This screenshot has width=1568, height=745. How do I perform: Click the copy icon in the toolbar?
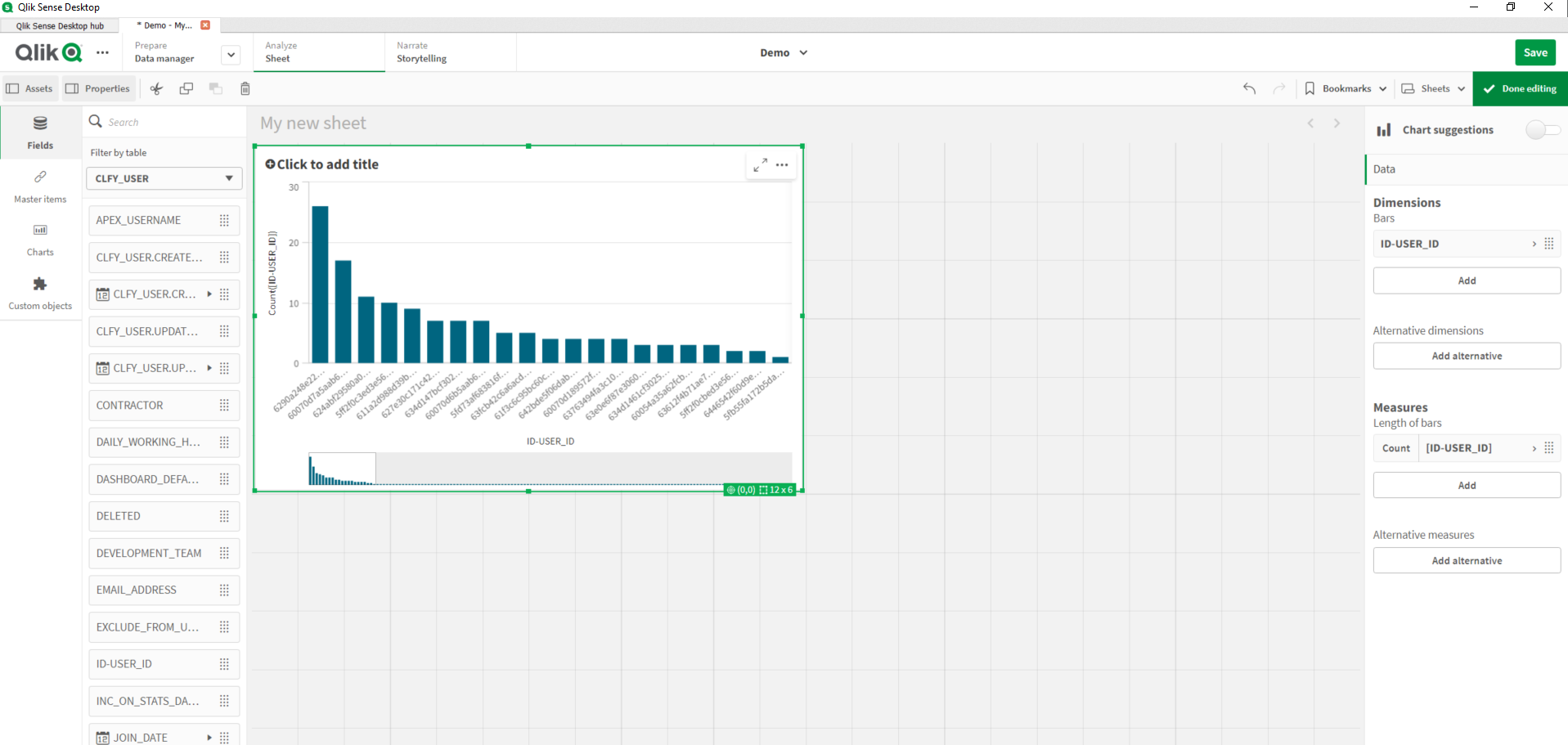coord(186,88)
